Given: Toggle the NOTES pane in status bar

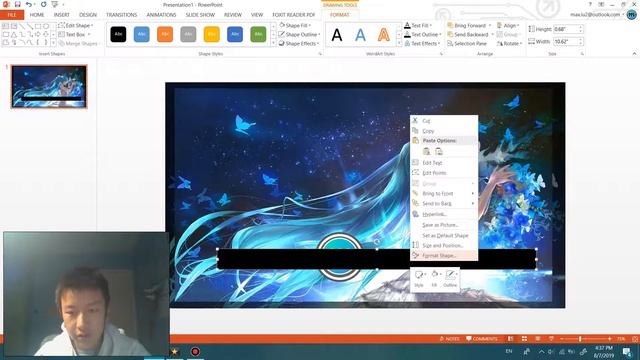Looking at the screenshot, I should (449, 339).
